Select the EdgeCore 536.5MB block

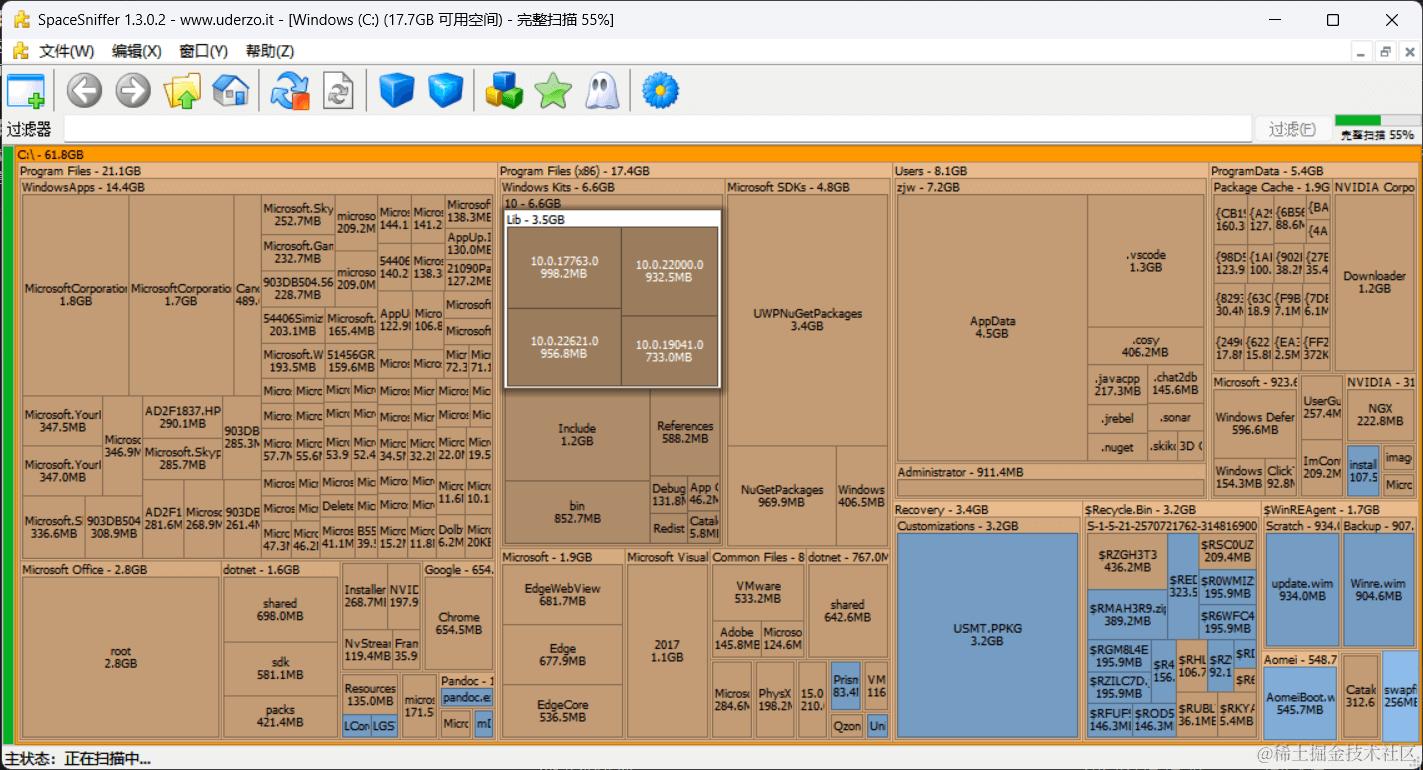pos(562,711)
